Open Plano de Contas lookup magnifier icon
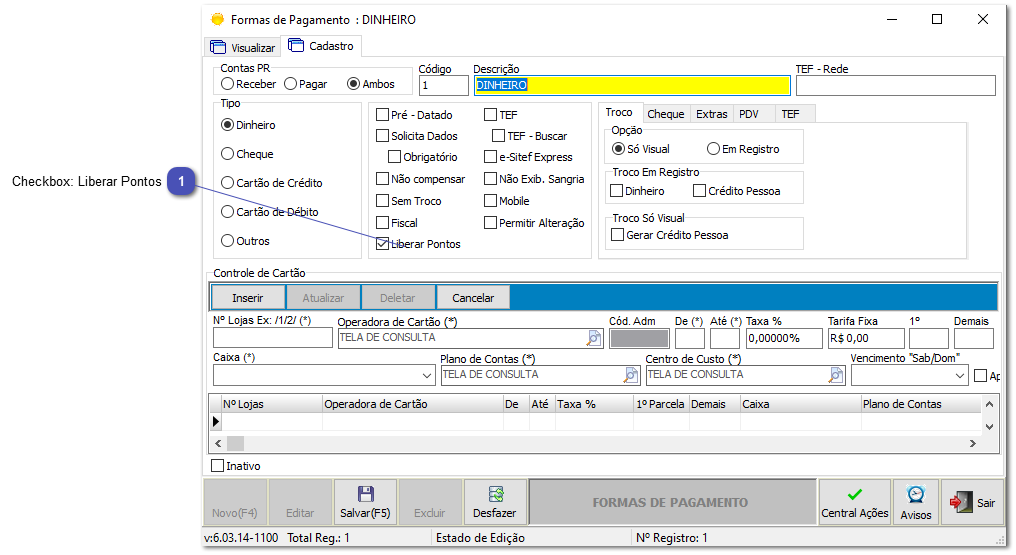 tap(630, 375)
